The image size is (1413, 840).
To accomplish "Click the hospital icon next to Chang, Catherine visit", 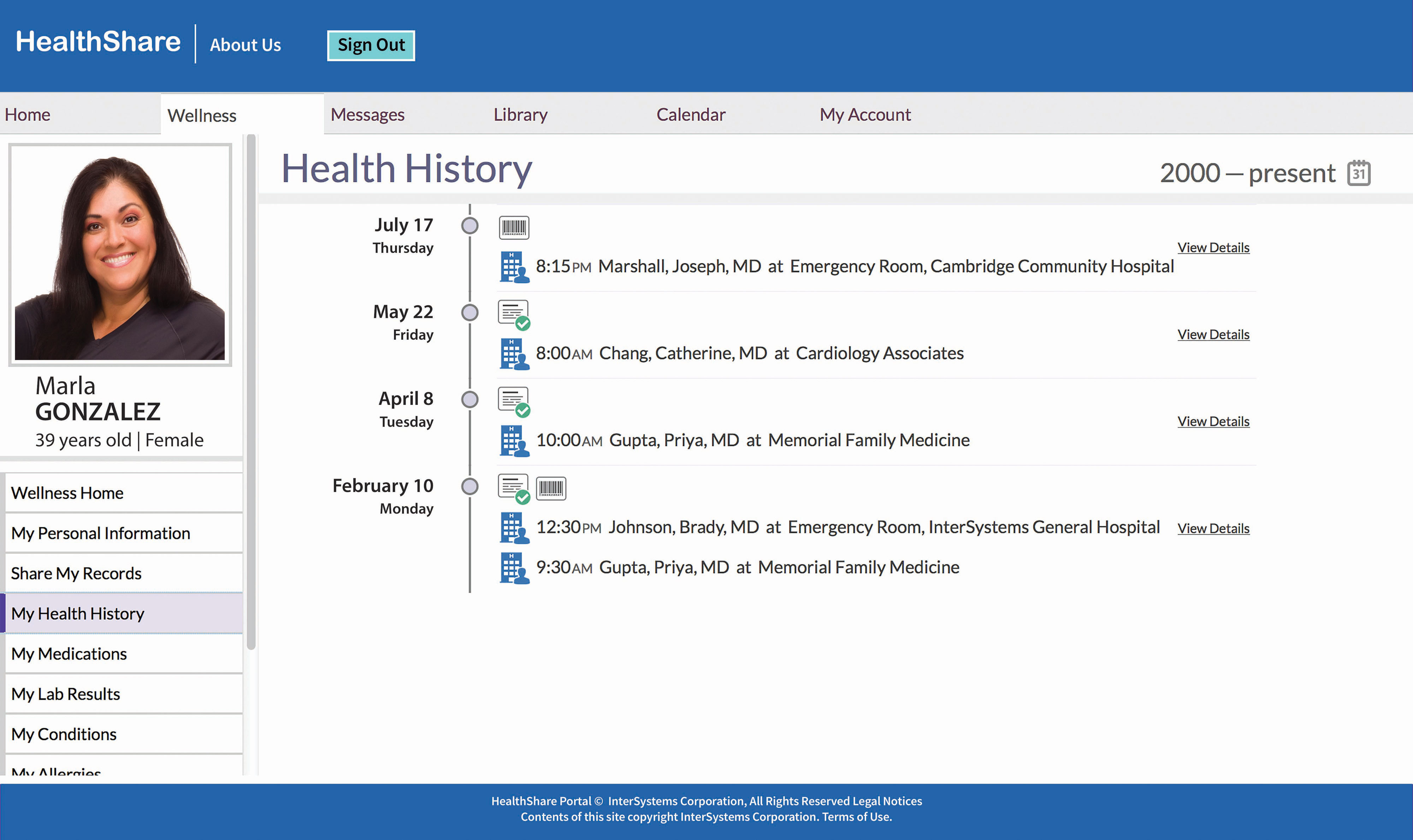I will pos(514,353).
